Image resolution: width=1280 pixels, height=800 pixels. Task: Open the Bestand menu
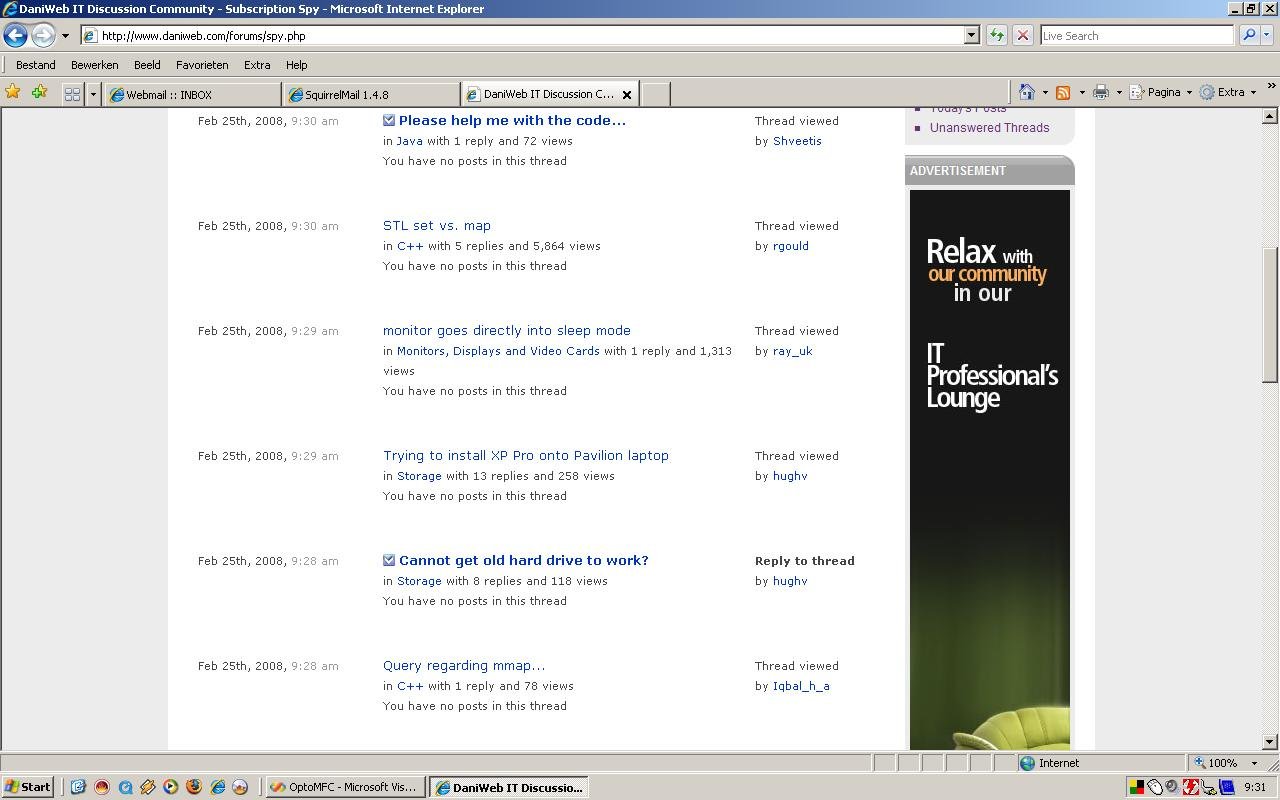36,65
